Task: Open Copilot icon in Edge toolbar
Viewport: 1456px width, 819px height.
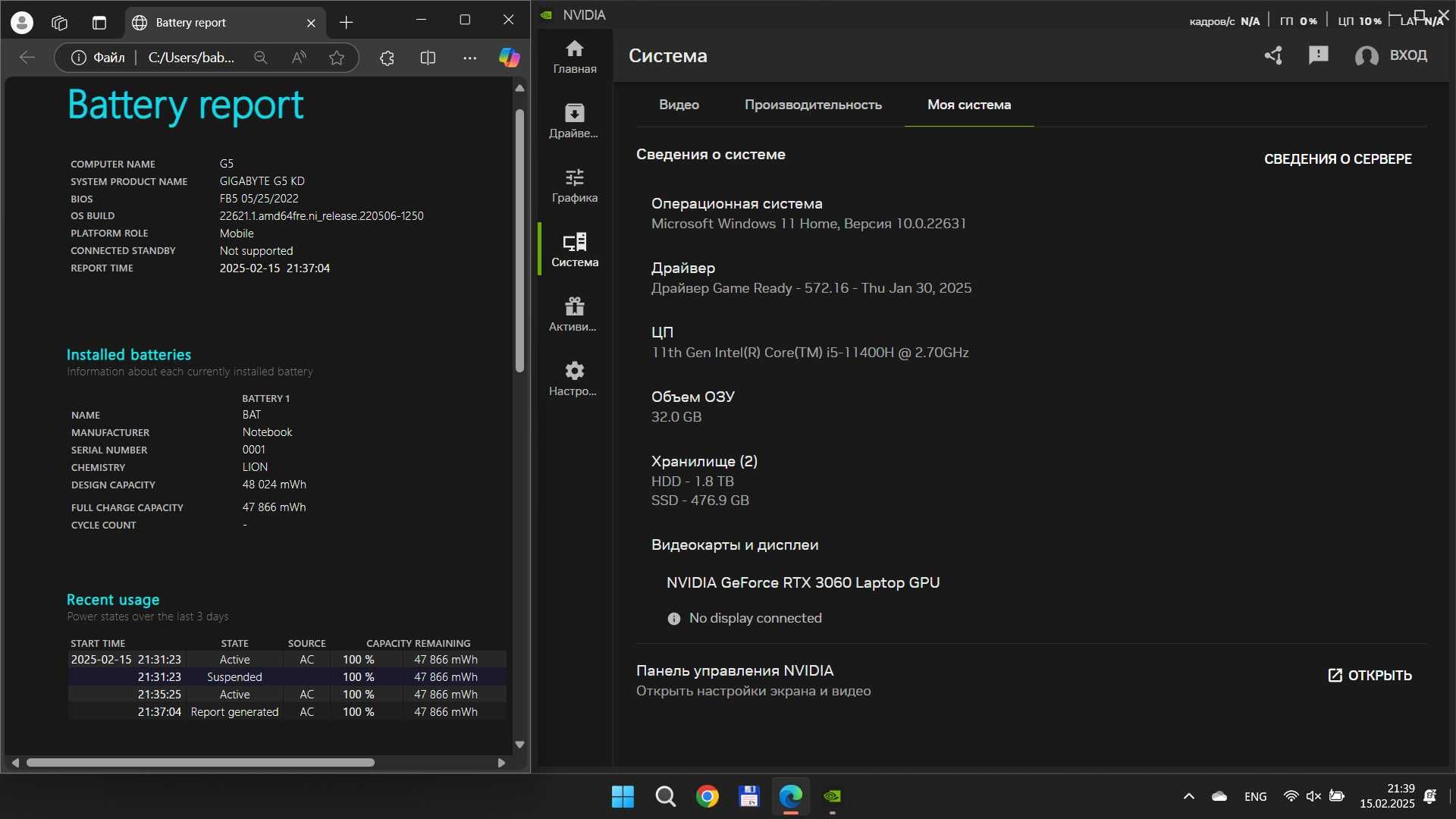Action: pyautogui.click(x=509, y=58)
